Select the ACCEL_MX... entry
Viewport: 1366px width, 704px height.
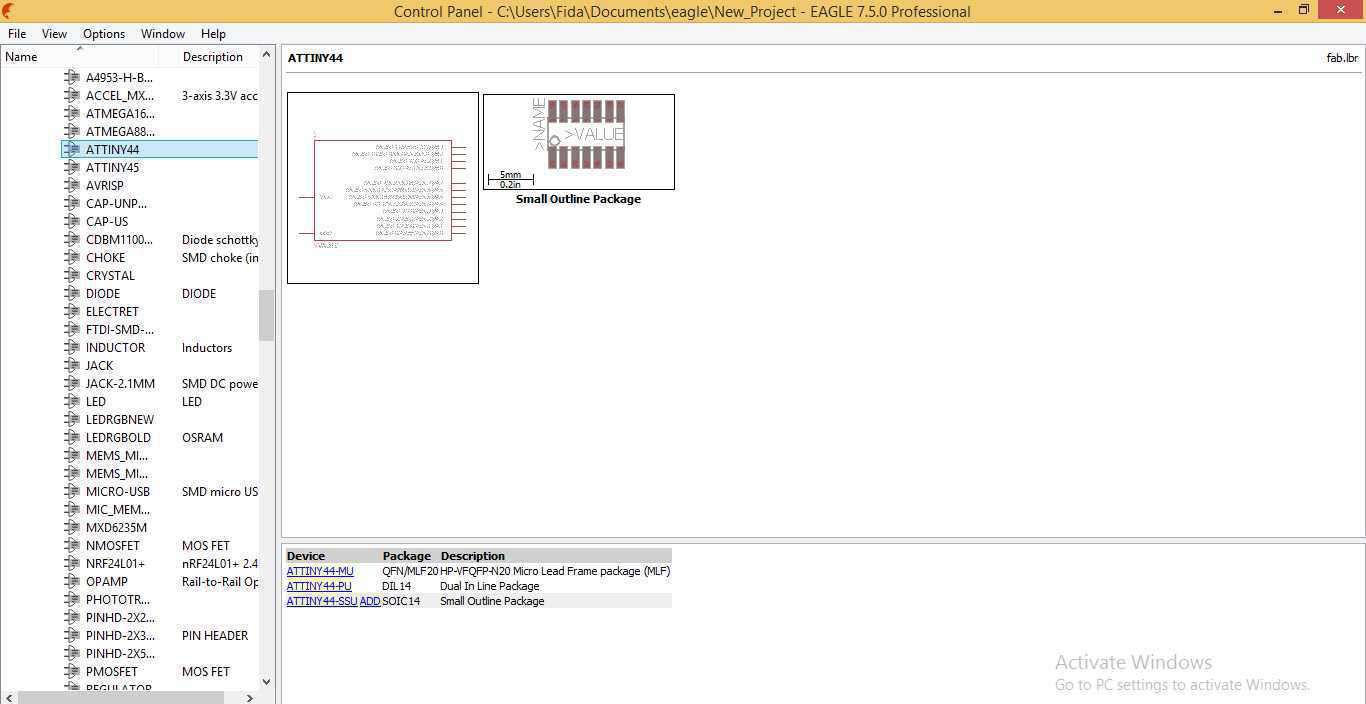point(119,95)
